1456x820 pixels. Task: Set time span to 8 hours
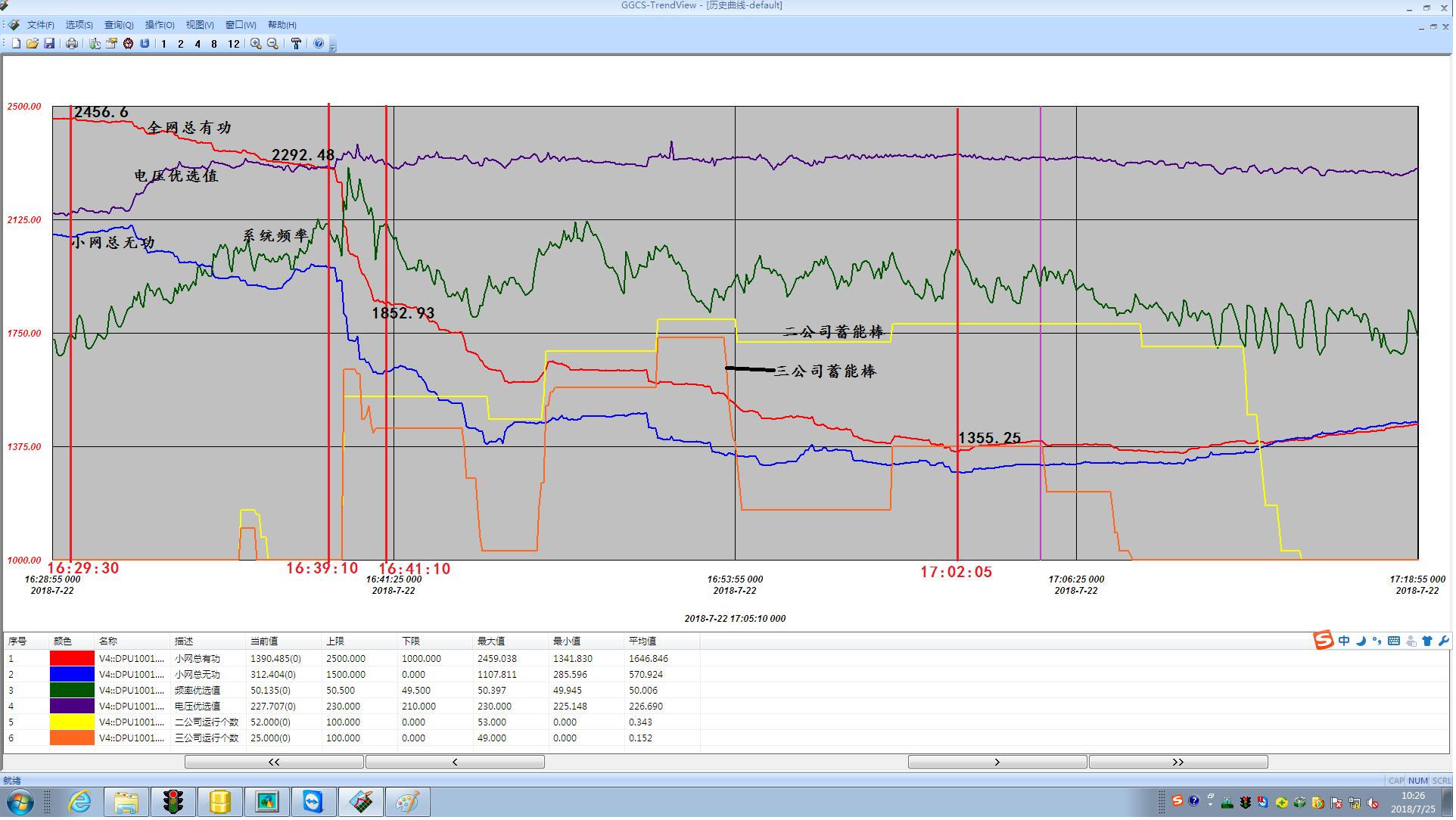214,44
